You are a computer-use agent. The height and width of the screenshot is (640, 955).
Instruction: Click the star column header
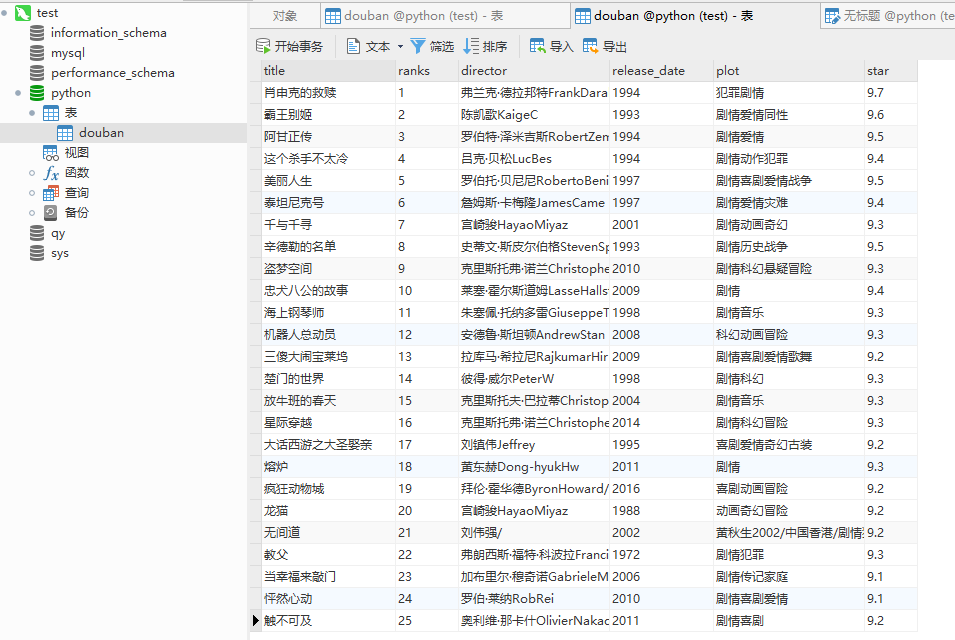tap(878, 71)
